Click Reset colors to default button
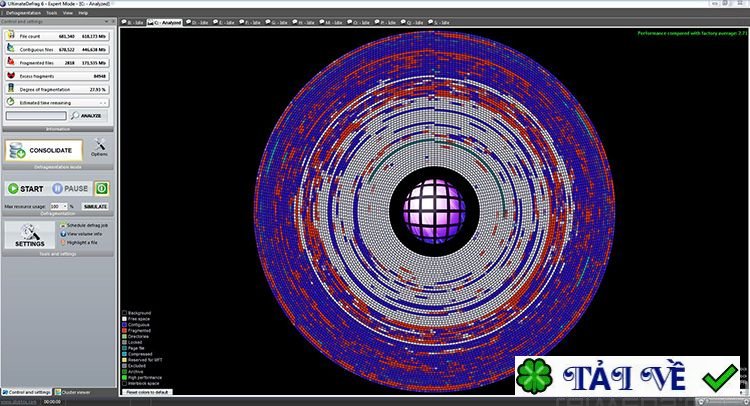This screenshot has width=750, height=406. (148, 392)
